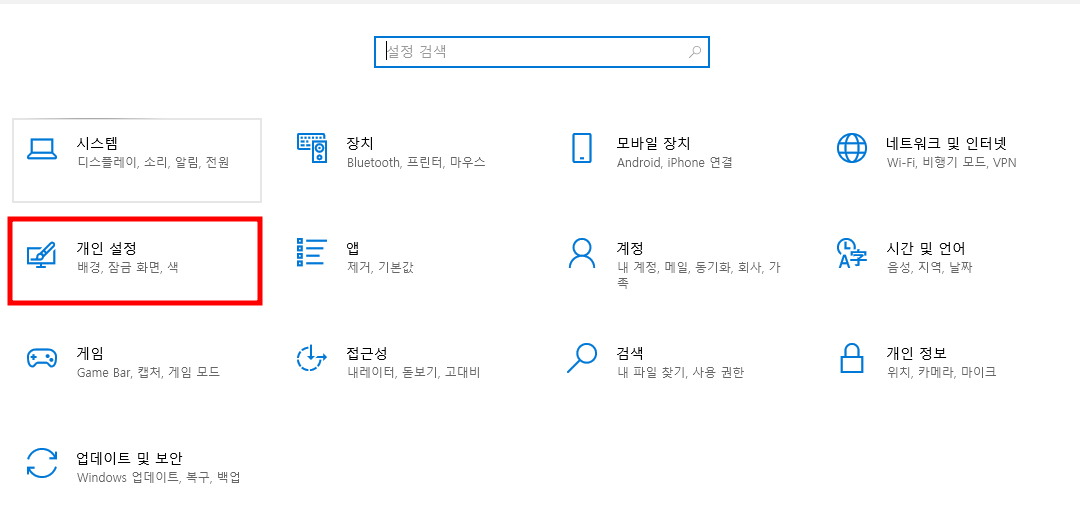The image size is (1080, 521).
Task: Click the text Game Bar, 캡처, 게임 모드
Action: pos(148,372)
